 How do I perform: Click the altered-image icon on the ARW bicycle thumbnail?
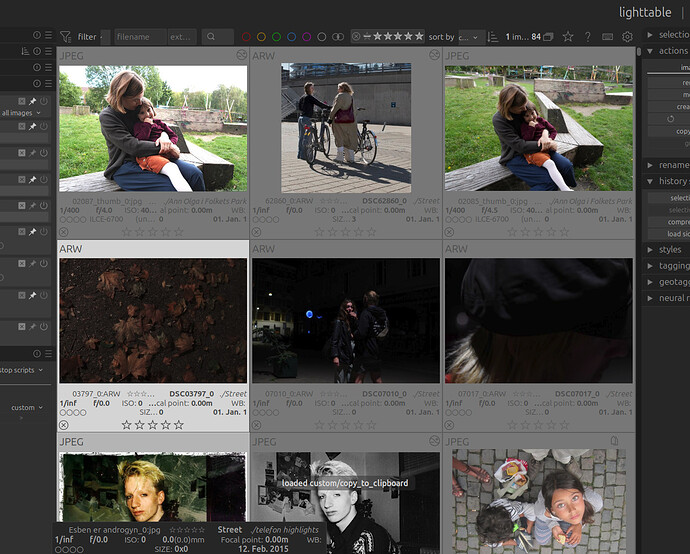pyautogui.click(x=434, y=55)
